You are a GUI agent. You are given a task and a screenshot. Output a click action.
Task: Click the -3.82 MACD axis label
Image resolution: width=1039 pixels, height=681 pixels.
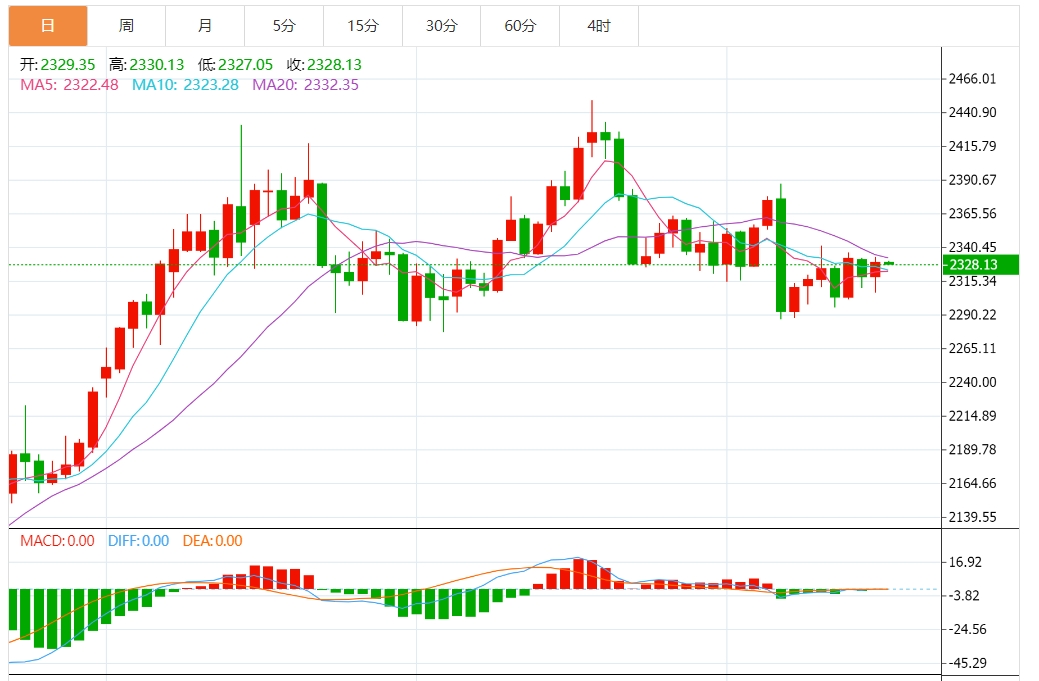click(964, 596)
